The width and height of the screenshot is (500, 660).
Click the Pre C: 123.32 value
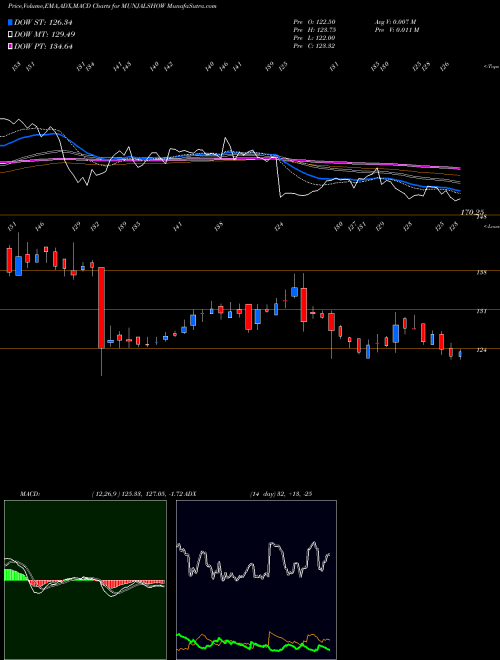tap(314, 46)
